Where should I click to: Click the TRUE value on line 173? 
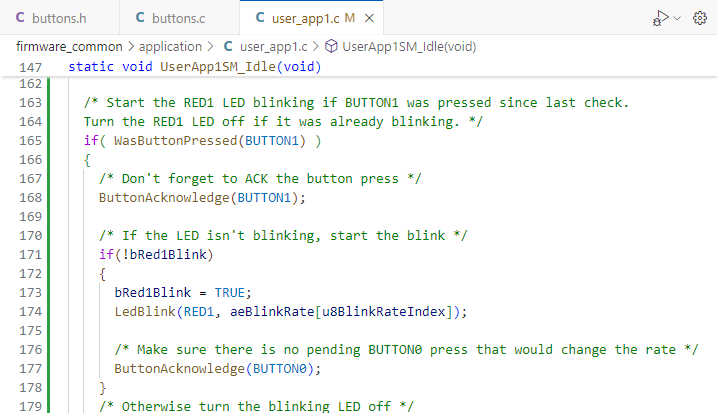(x=230, y=293)
